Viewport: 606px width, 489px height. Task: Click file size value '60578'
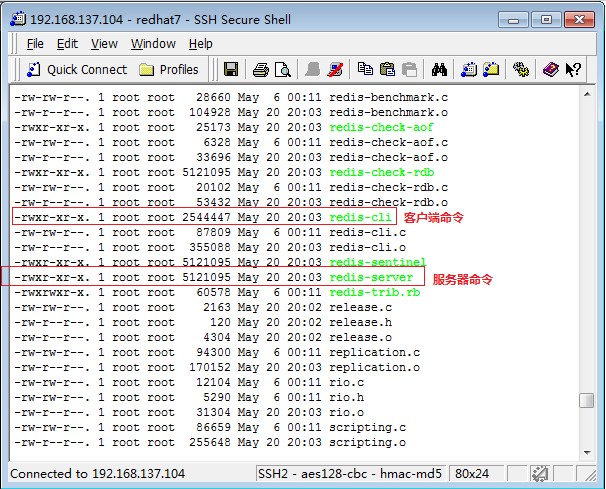[213, 292]
